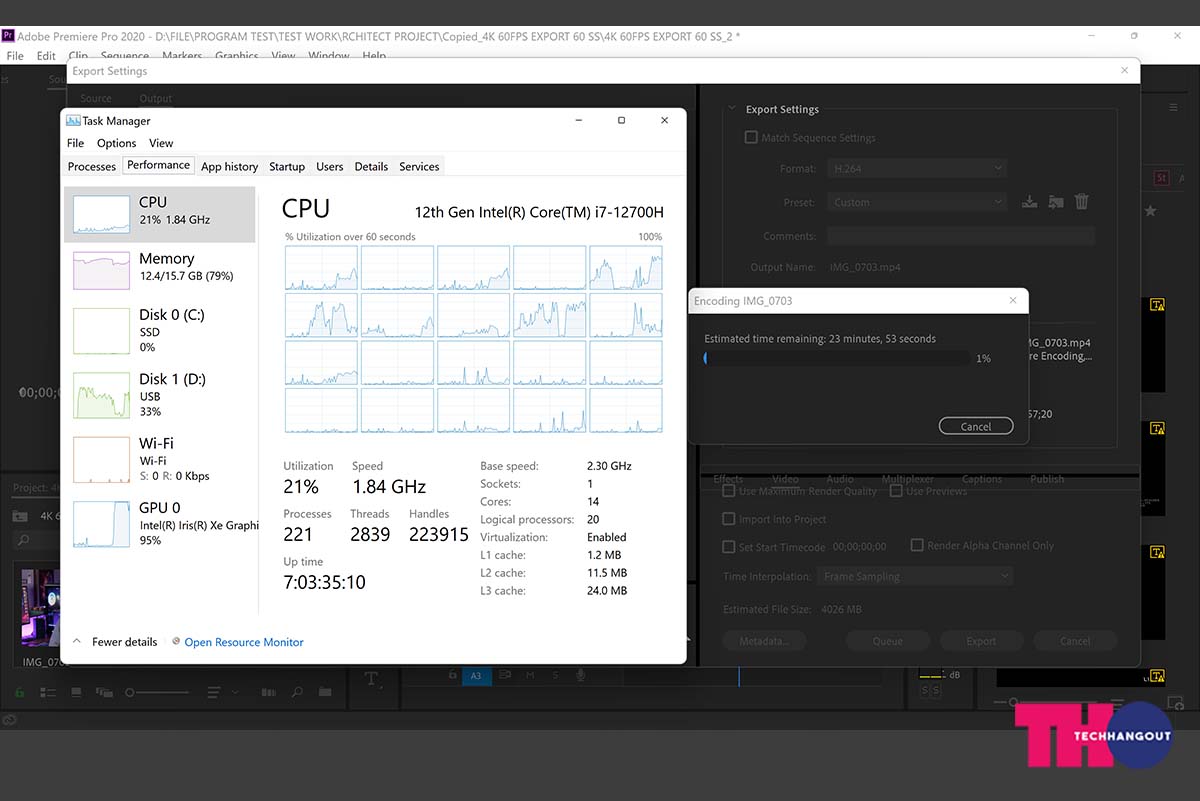
Task: Open the Users tab in Task Manager
Action: coord(330,166)
